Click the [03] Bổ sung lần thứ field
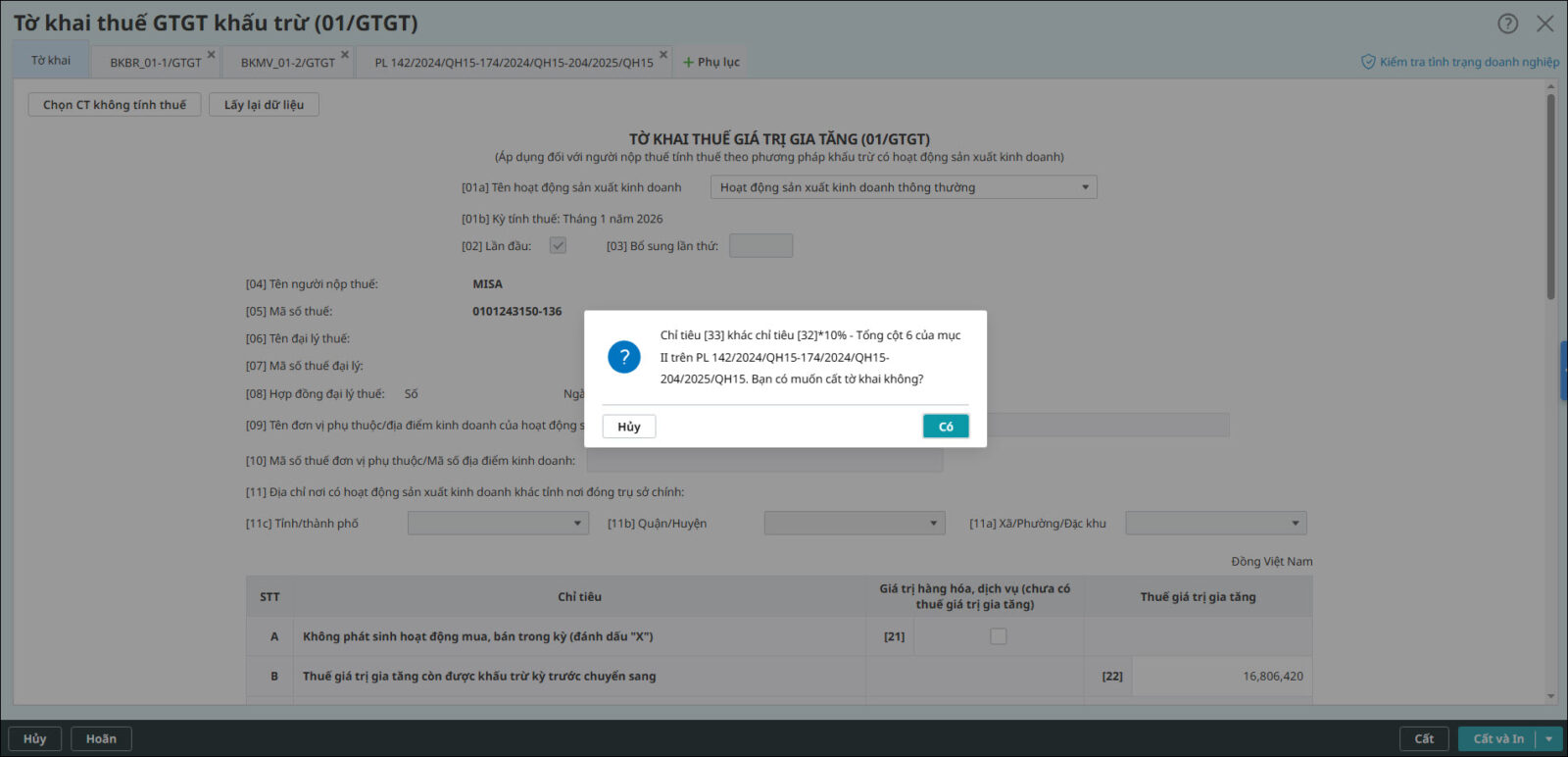This screenshot has width=1568, height=757. pyautogui.click(x=761, y=245)
